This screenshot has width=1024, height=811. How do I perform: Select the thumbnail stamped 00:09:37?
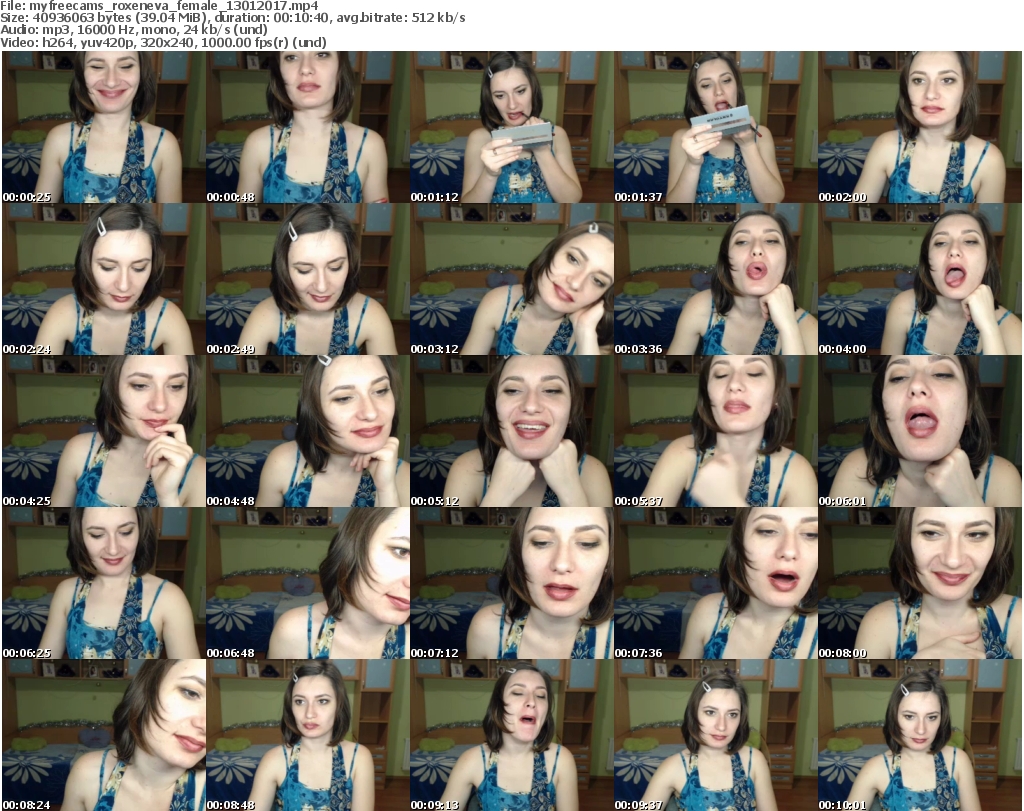716,735
